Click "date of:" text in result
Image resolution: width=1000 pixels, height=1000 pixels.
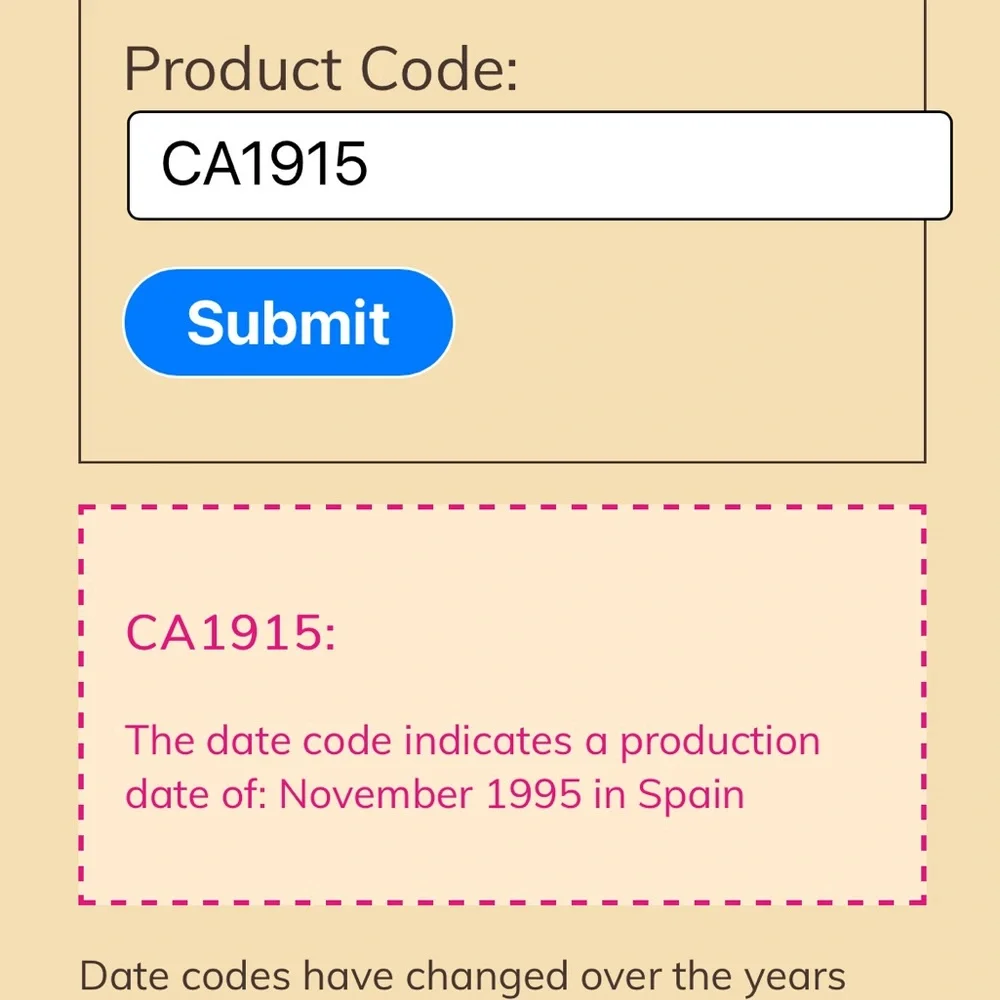click(195, 794)
